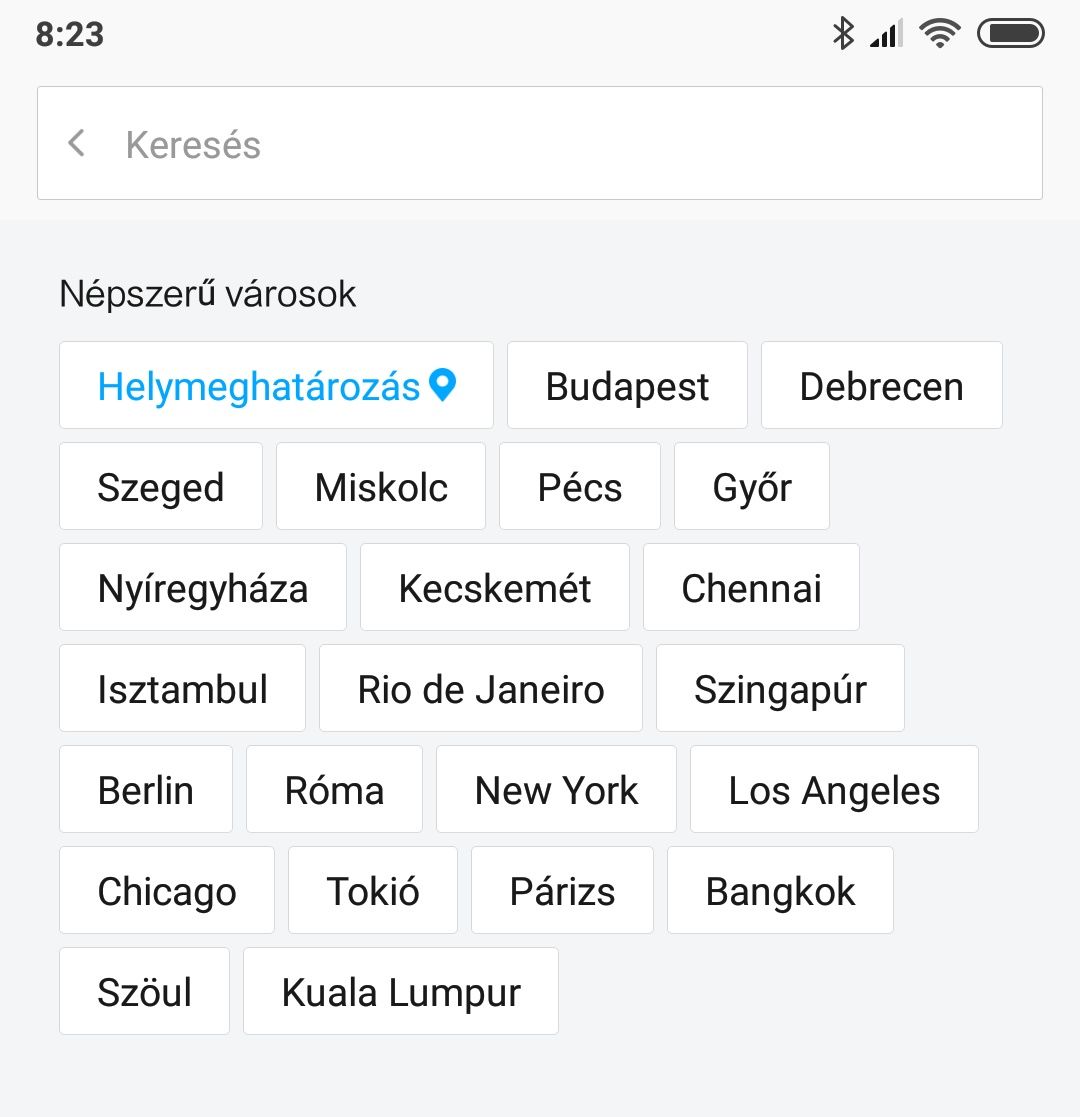
Task: Select the Miskolc city button
Action: 381,487
